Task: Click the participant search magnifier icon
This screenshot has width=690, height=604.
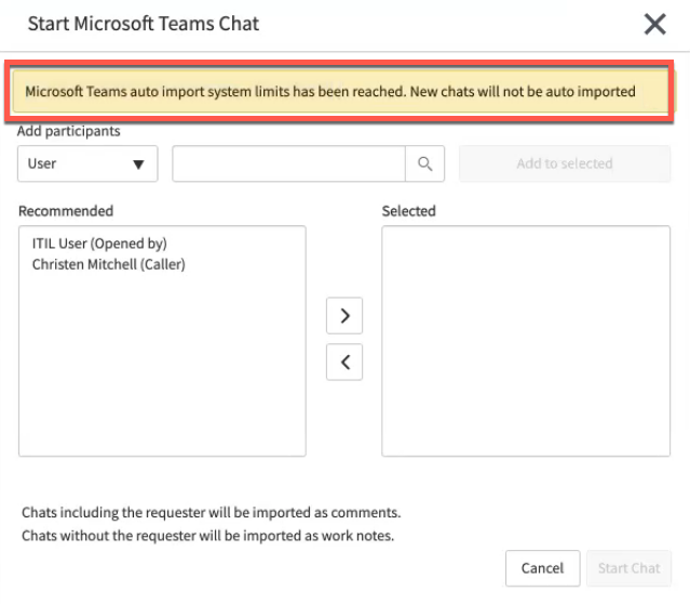Action: [425, 164]
